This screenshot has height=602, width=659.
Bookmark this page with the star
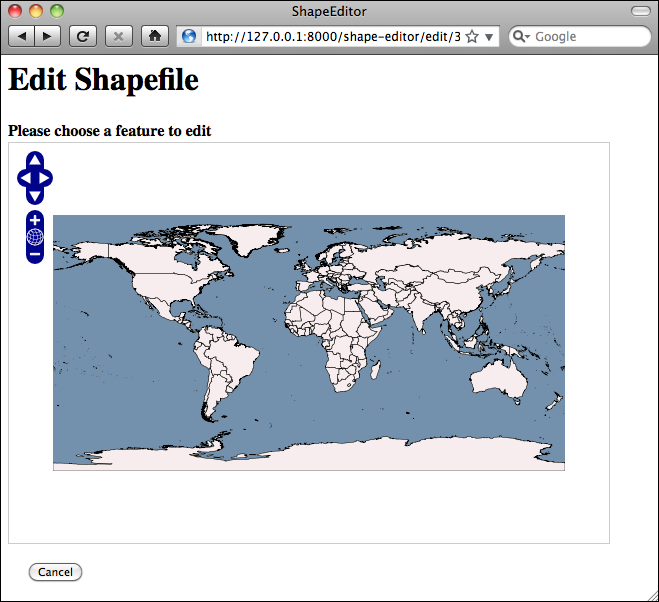472,37
